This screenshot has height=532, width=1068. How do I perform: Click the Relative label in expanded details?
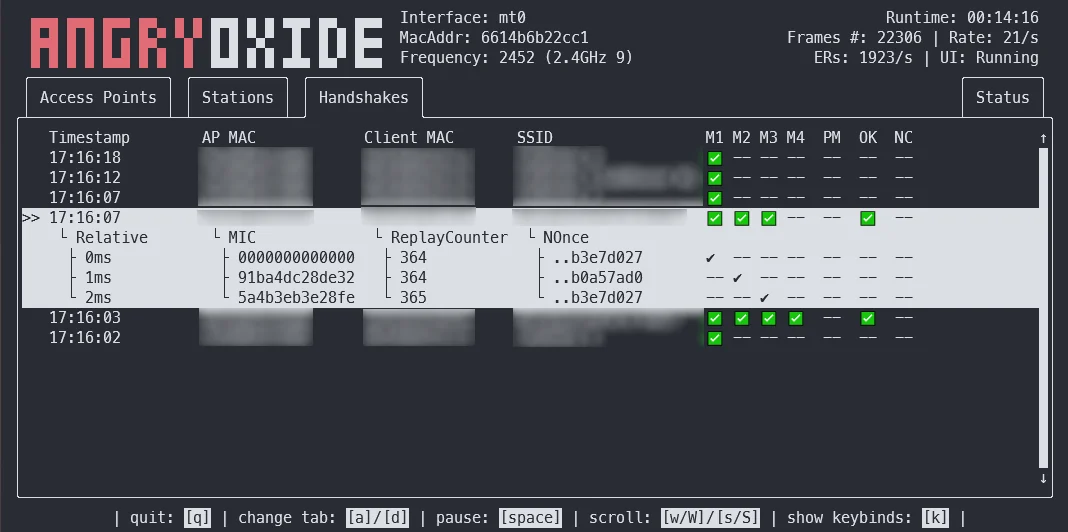[x=112, y=238]
